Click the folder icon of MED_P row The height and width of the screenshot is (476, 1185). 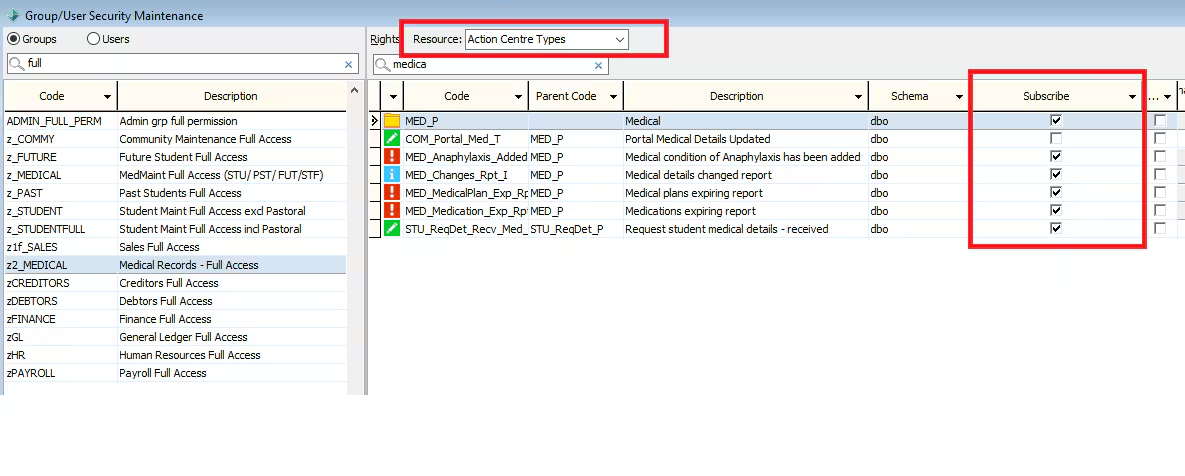[391, 120]
